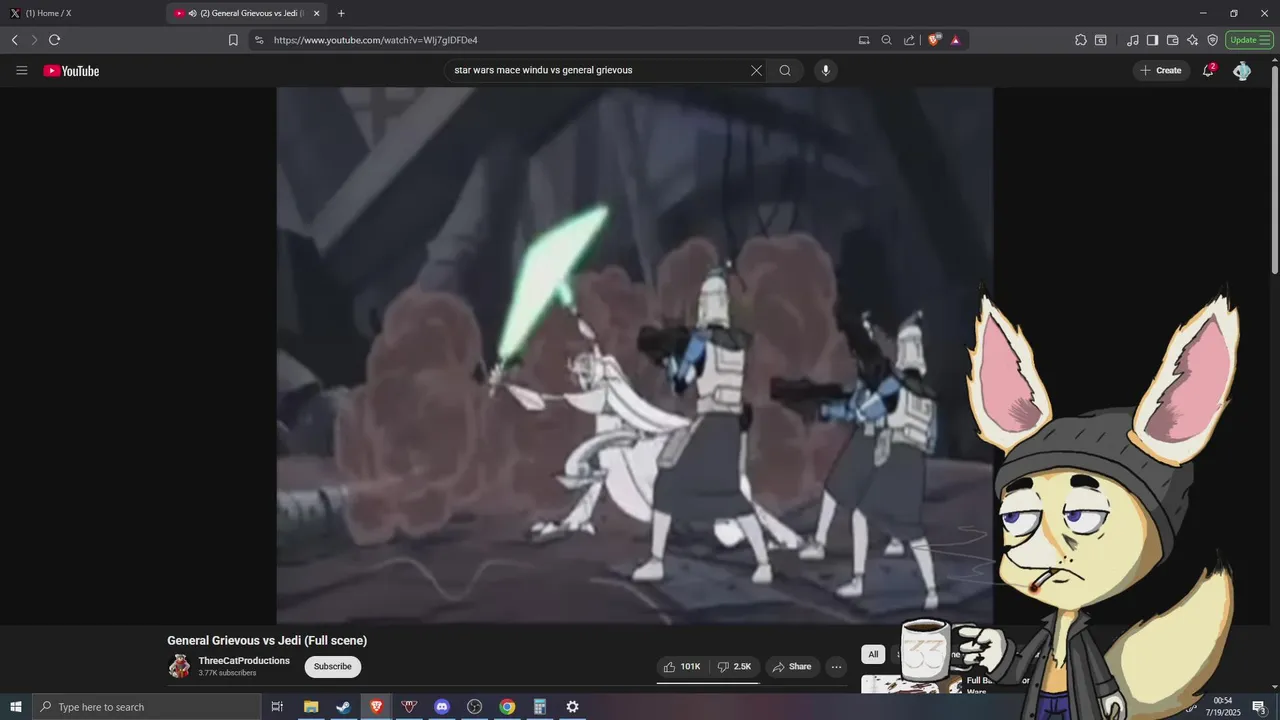Image resolution: width=1280 pixels, height=720 pixels.
Task: Select the General Grievous vs Jedi tab
Action: click(246, 13)
